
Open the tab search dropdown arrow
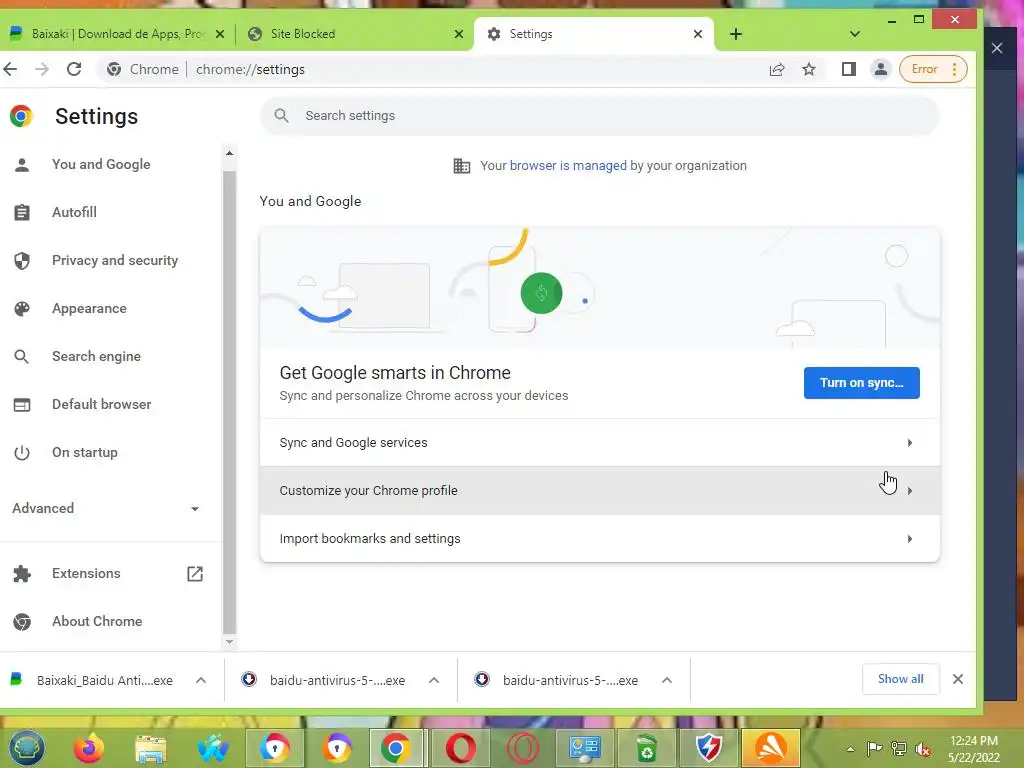(854, 34)
